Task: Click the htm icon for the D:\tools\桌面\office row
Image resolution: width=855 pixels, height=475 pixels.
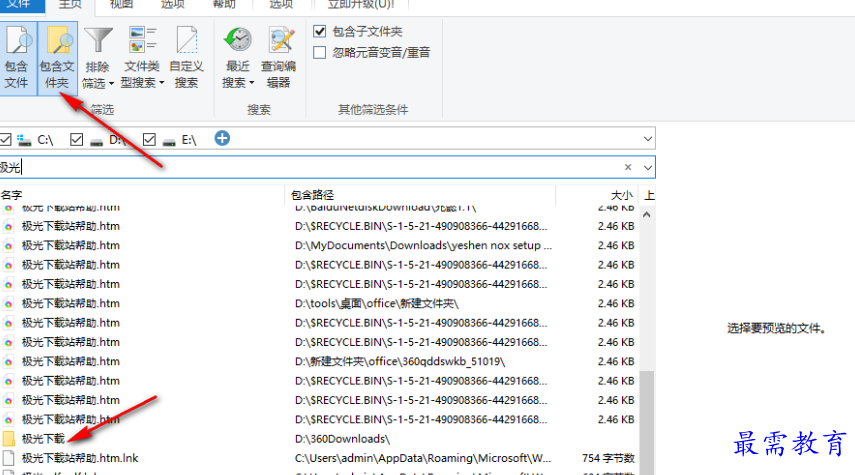Action: click(8, 304)
